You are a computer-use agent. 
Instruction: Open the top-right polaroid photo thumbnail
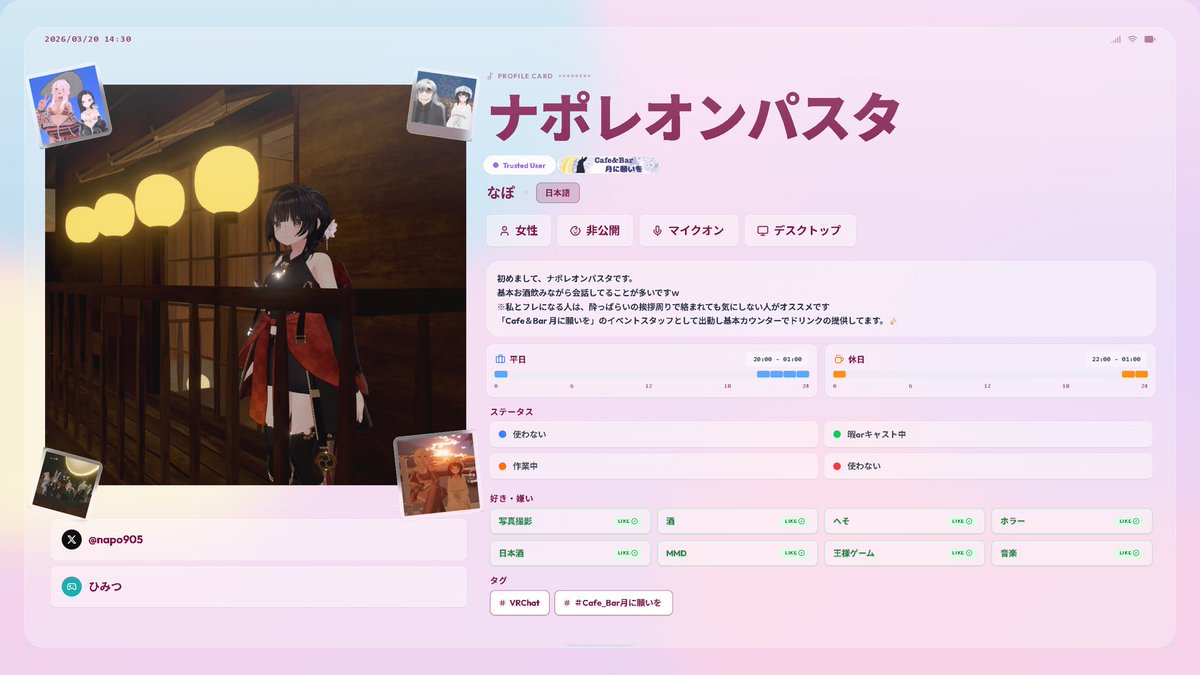pos(442,103)
